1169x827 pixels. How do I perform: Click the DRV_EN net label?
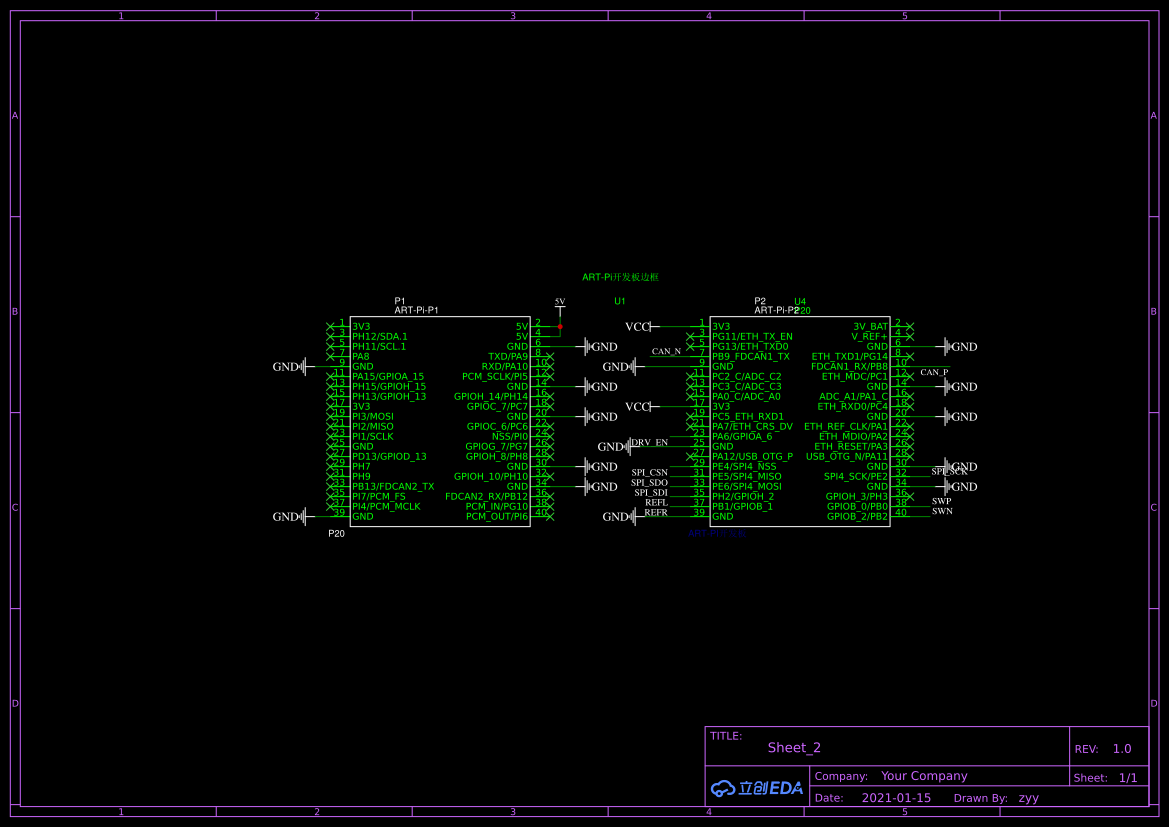click(x=649, y=442)
